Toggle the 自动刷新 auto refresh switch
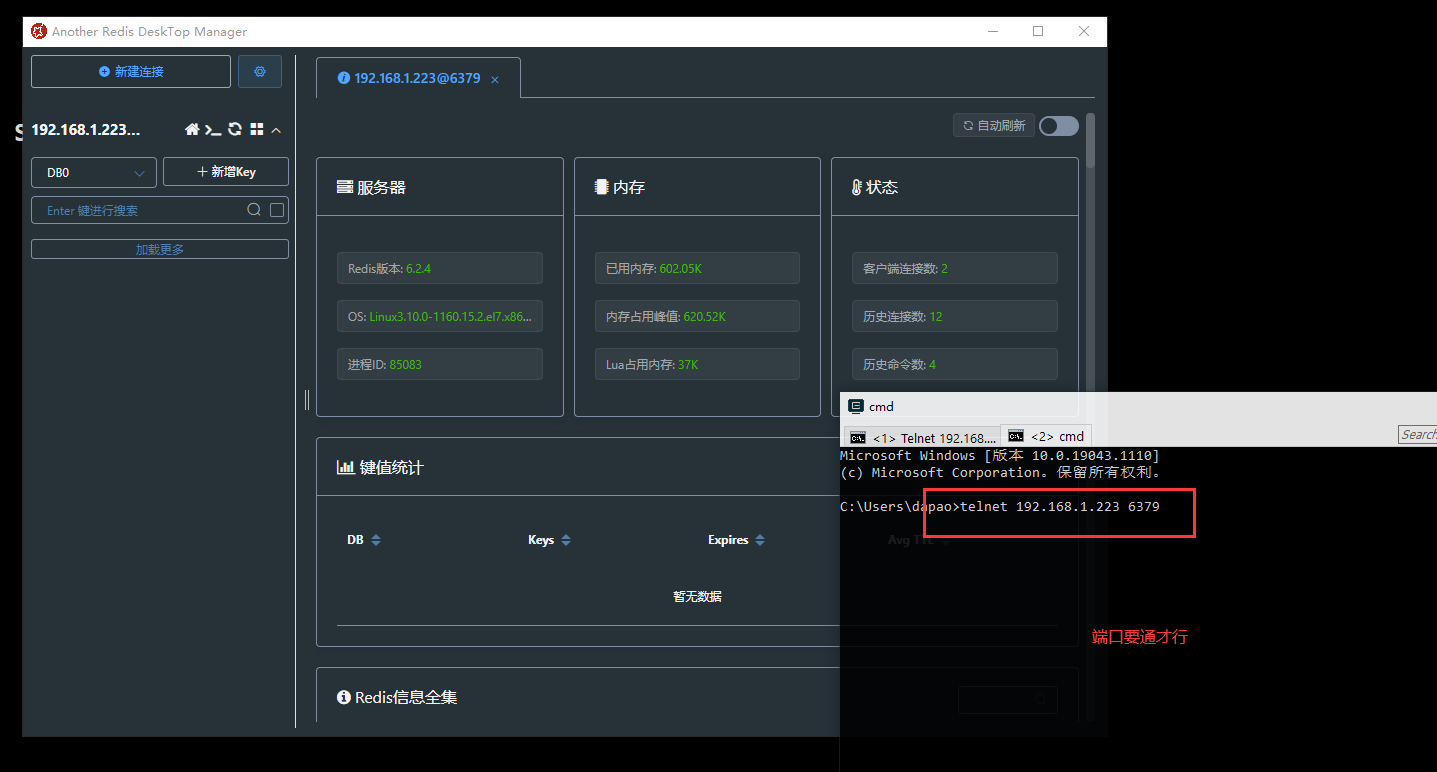The width and height of the screenshot is (1437, 772). [1059, 126]
